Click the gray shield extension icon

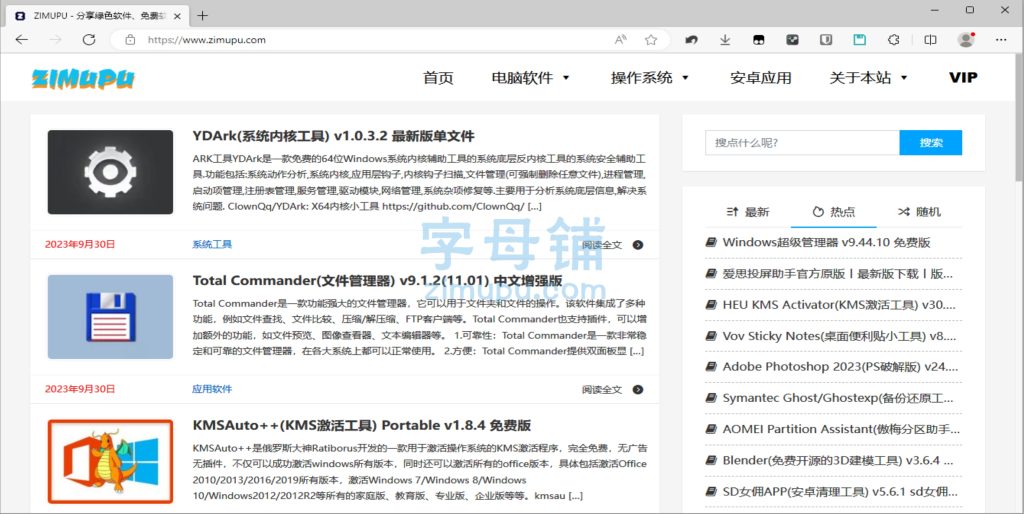[826, 40]
